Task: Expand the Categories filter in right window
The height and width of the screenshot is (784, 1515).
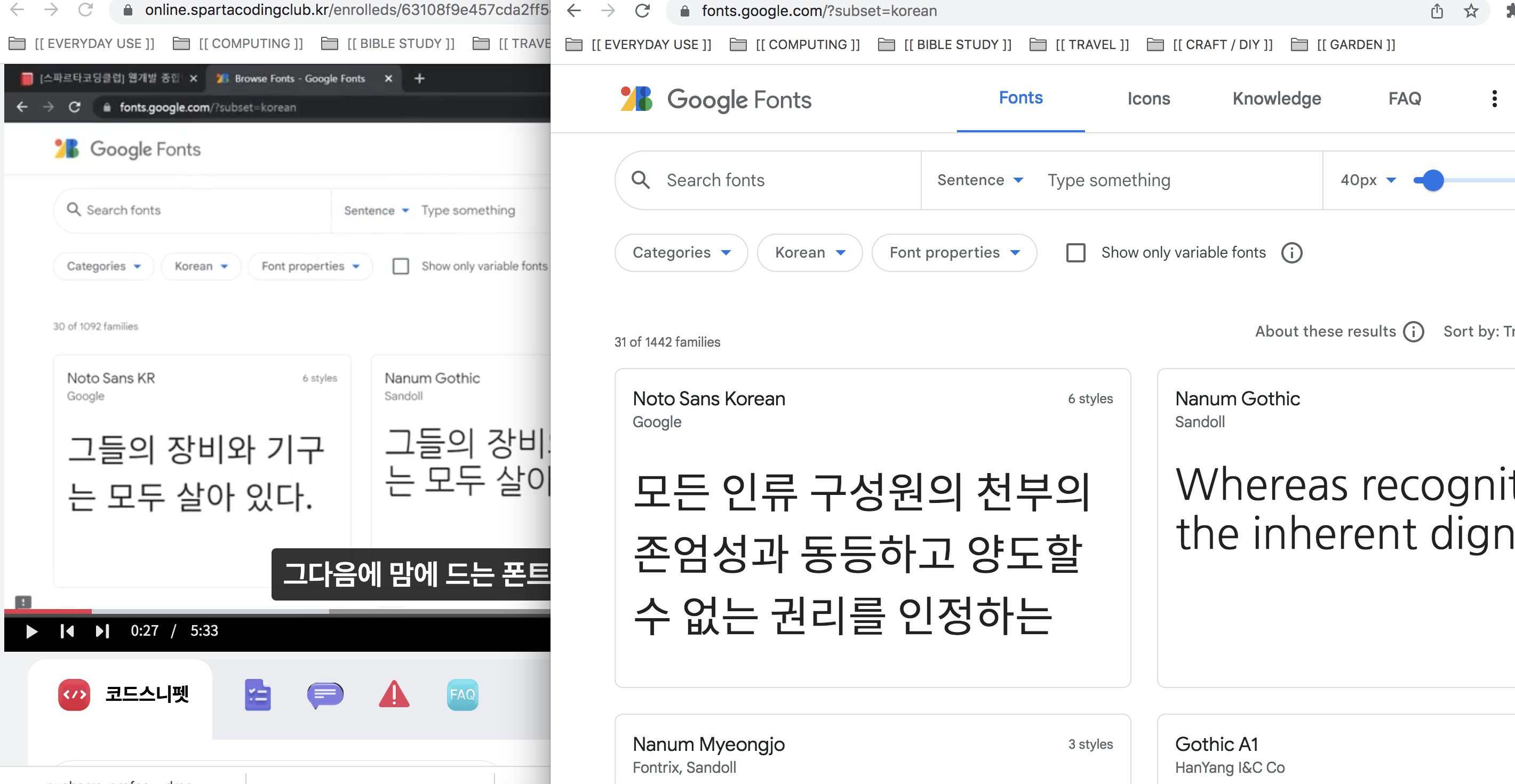Action: click(681, 253)
